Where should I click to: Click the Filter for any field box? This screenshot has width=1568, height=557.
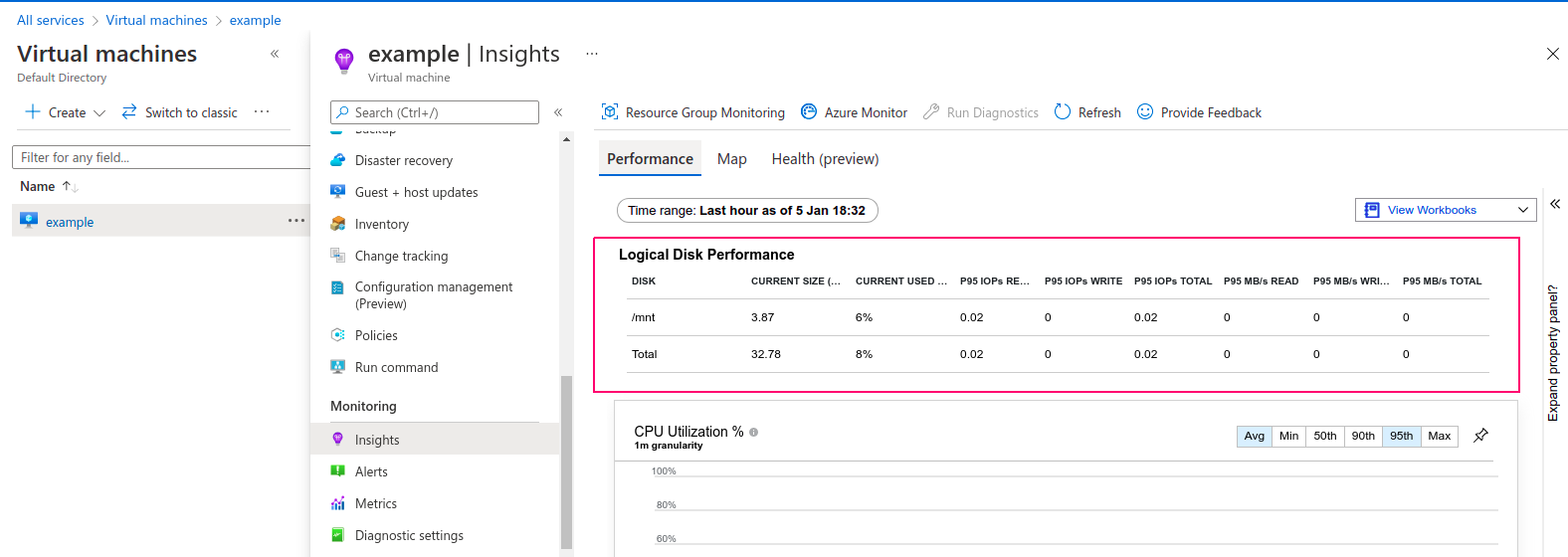[x=161, y=157]
